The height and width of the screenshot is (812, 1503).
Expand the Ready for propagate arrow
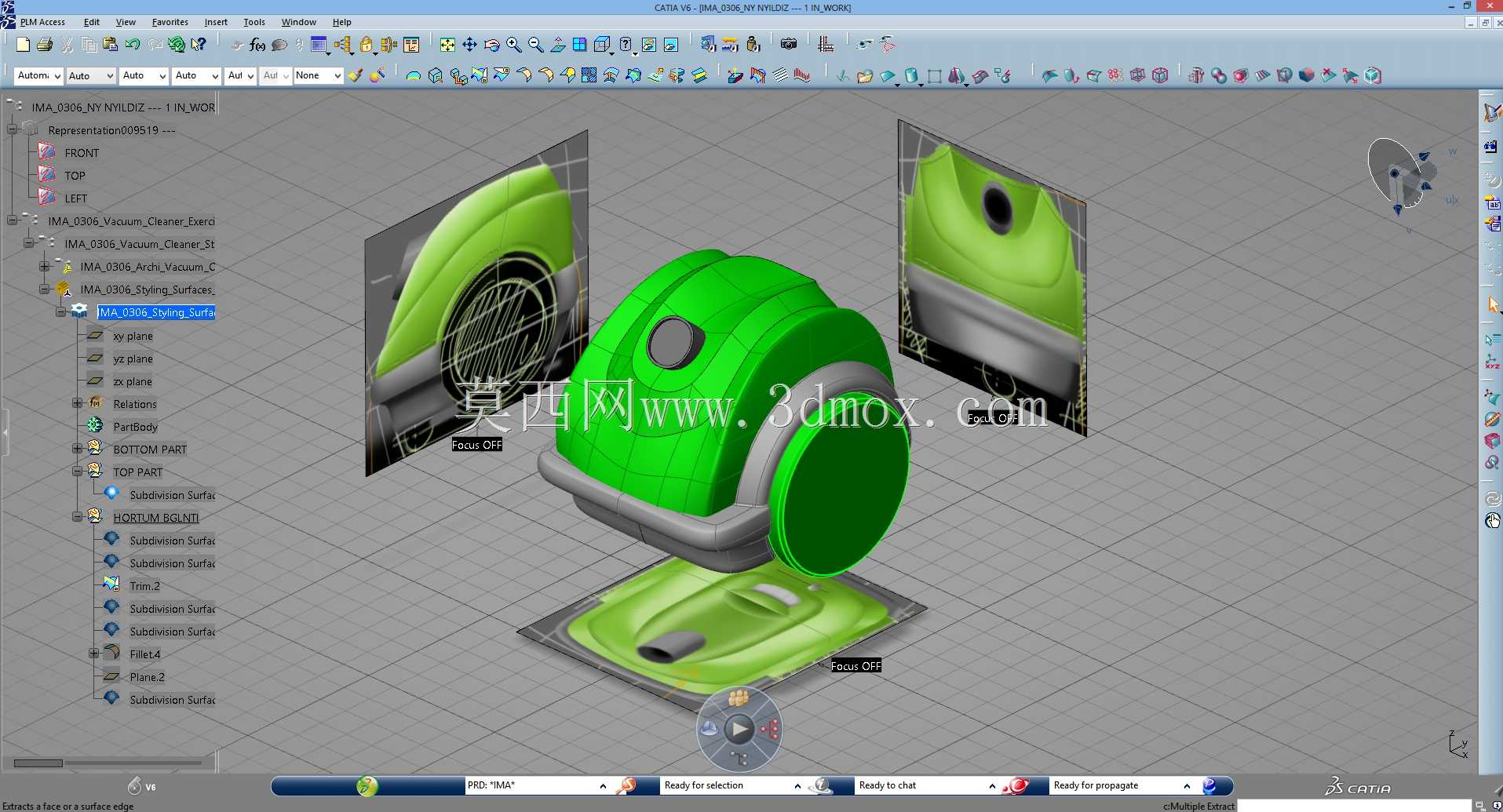[x=1187, y=785]
